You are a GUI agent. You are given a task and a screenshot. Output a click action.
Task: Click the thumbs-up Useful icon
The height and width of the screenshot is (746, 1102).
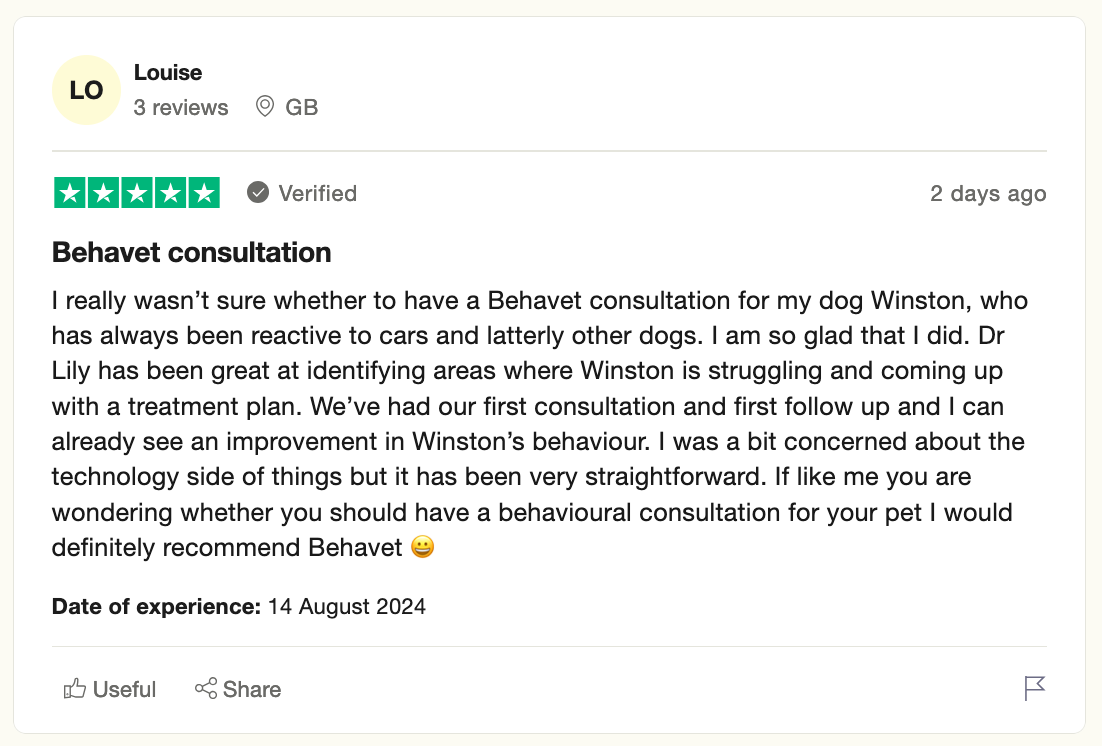coord(74,688)
